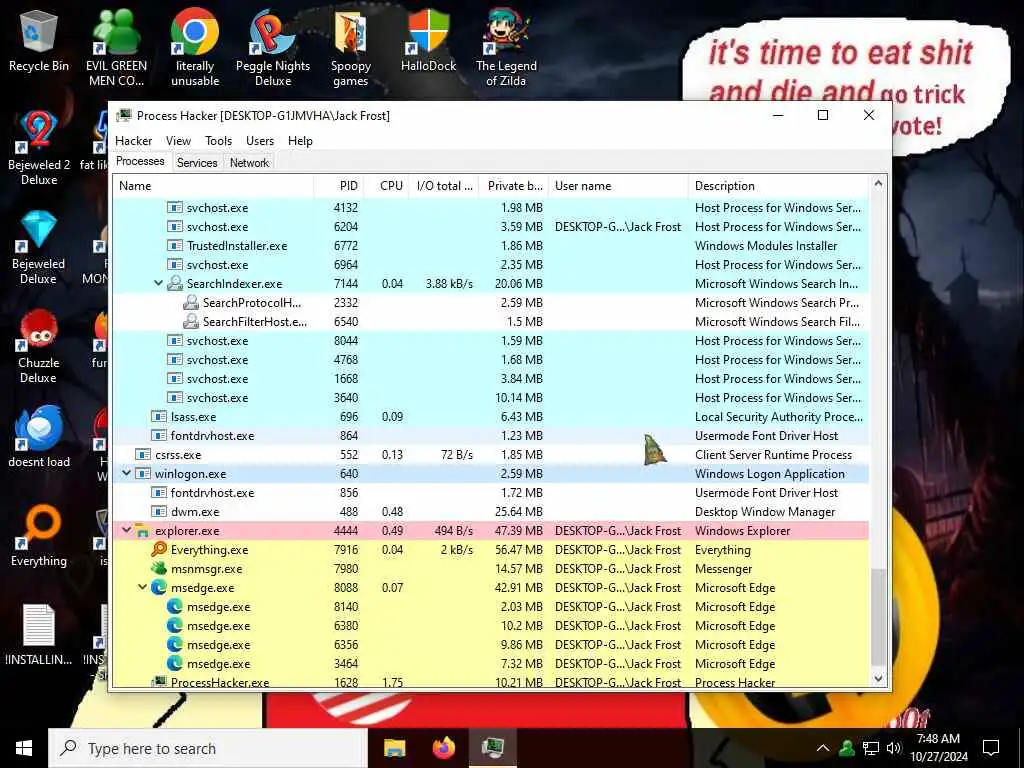The image size is (1024, 768).
Task: Click the 'Type here to search' box
Action: [208, 748]
